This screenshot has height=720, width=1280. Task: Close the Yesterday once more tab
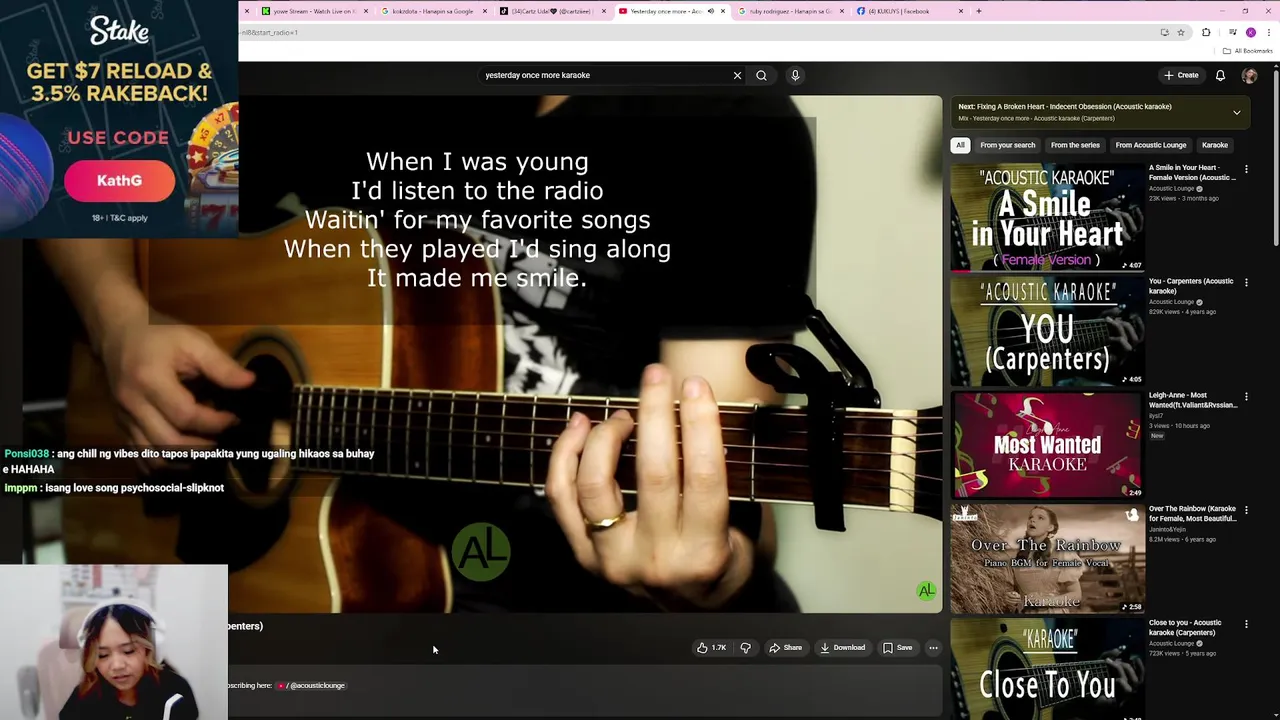(723, 11)
